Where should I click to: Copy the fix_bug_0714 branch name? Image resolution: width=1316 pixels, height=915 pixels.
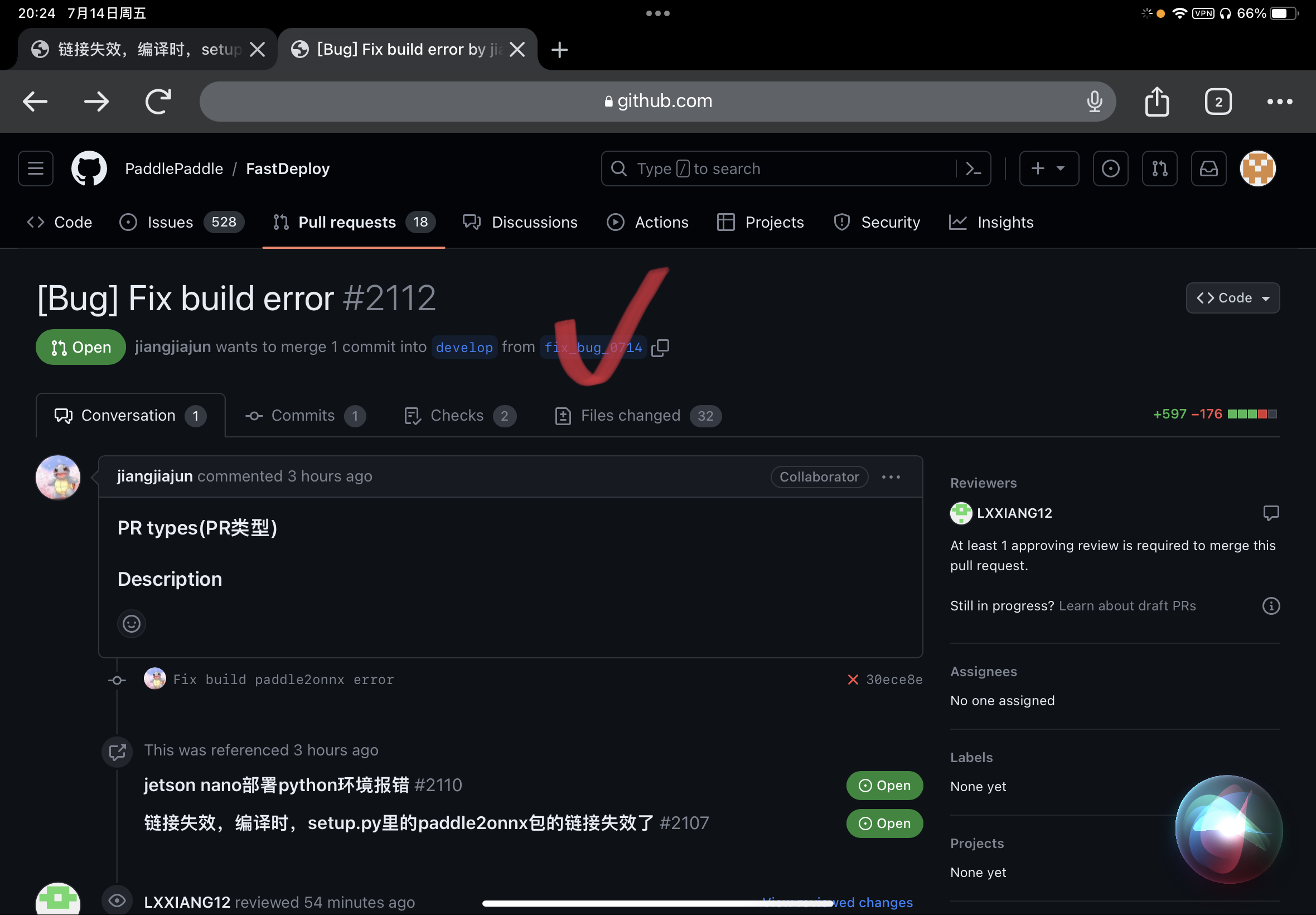pyautogui.click(x=660, y=348)
